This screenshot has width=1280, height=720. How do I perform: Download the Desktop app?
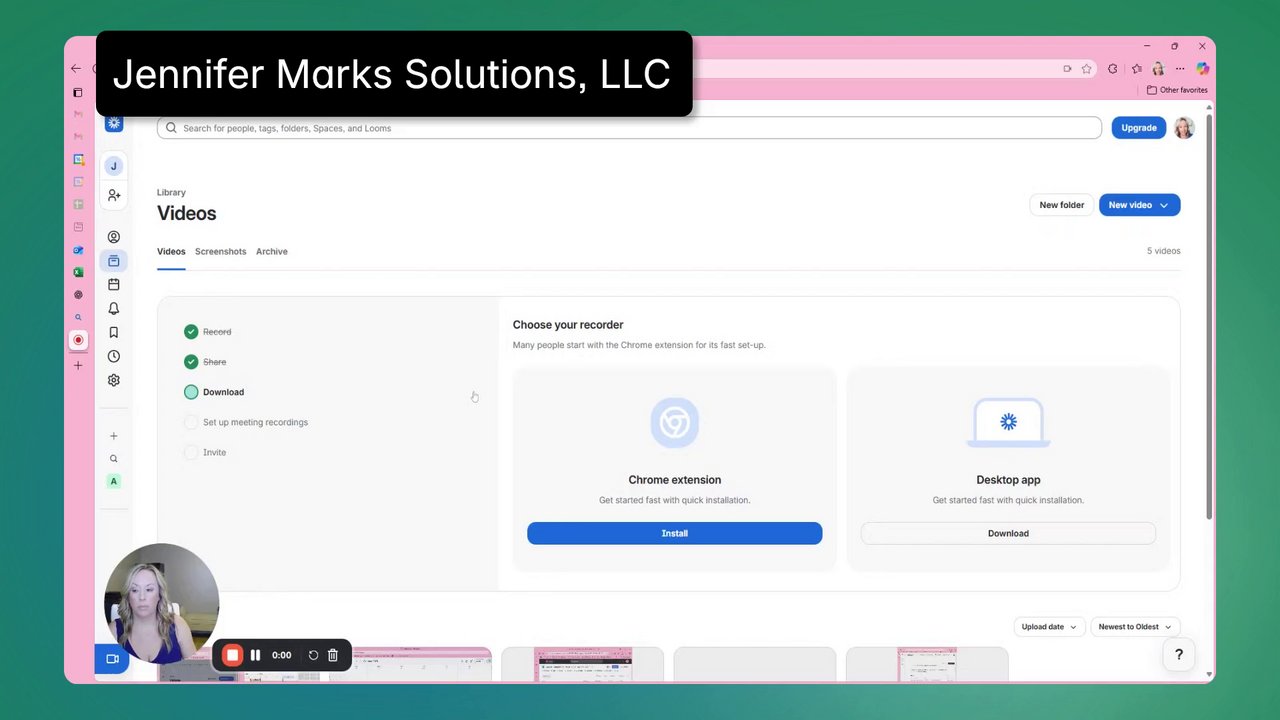point(1008,533)
